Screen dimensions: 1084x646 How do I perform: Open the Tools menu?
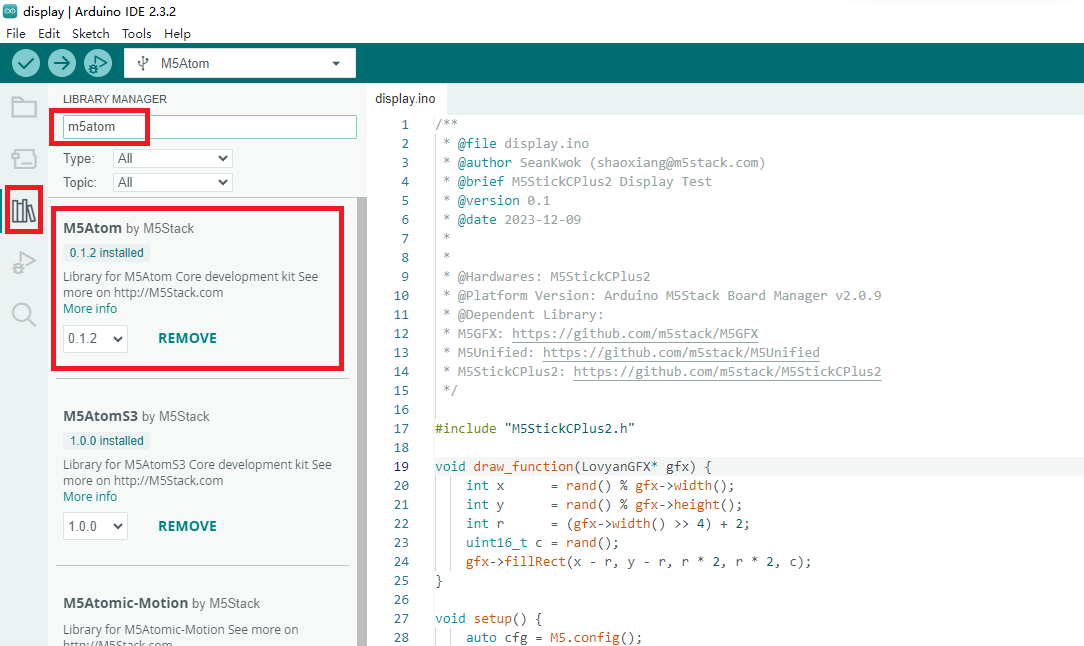137,33
